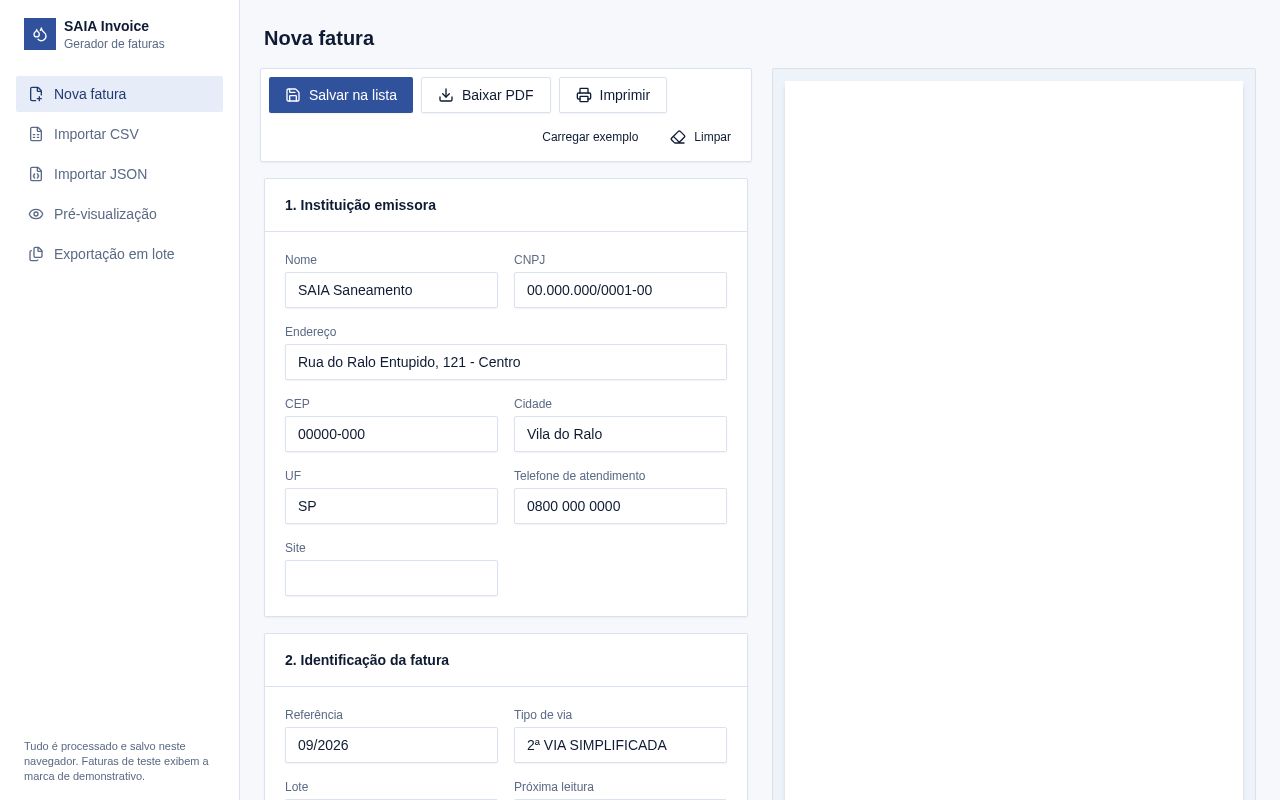Screen dimensions: 1280x800
Task: Download the invoice via Baixar PDF
Action: [486, 95]
